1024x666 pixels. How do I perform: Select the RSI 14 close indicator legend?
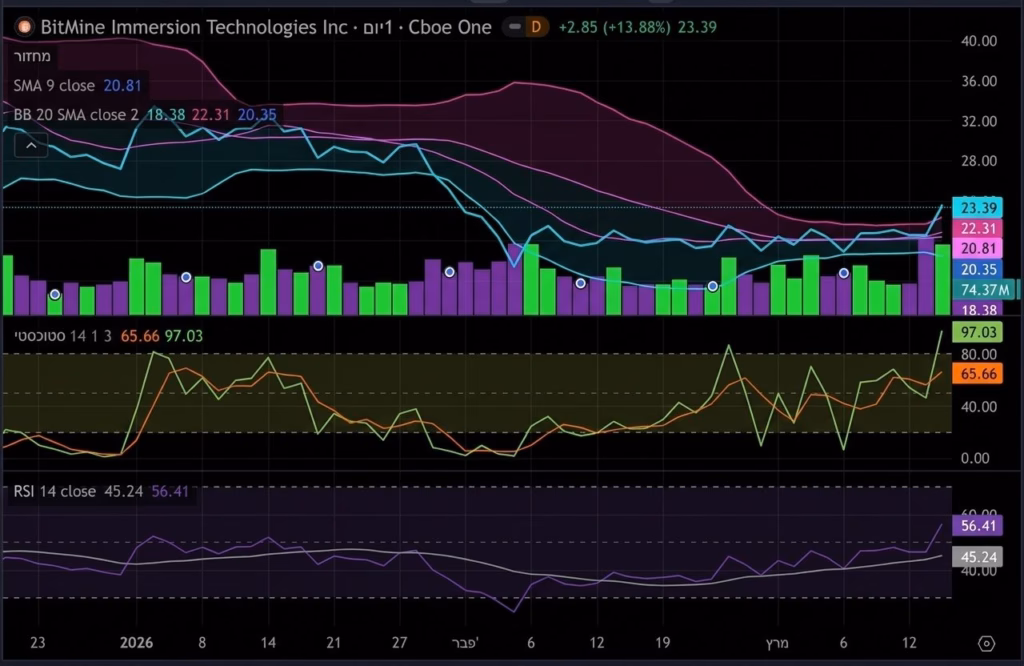55,491
